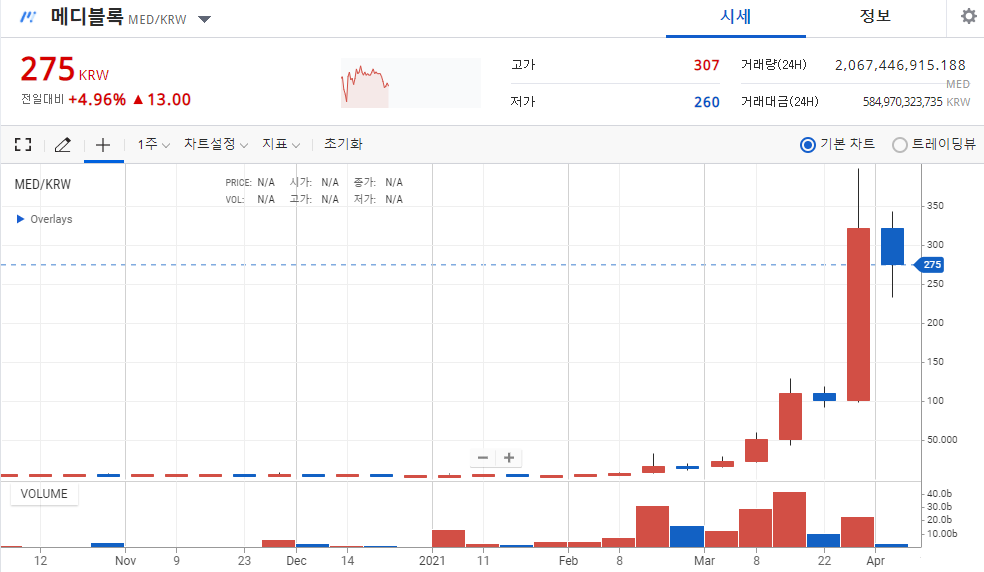This screenshot has height=572, width=984.
Task: Click the MediBloc coin logo icon
Action: [28, 17]
